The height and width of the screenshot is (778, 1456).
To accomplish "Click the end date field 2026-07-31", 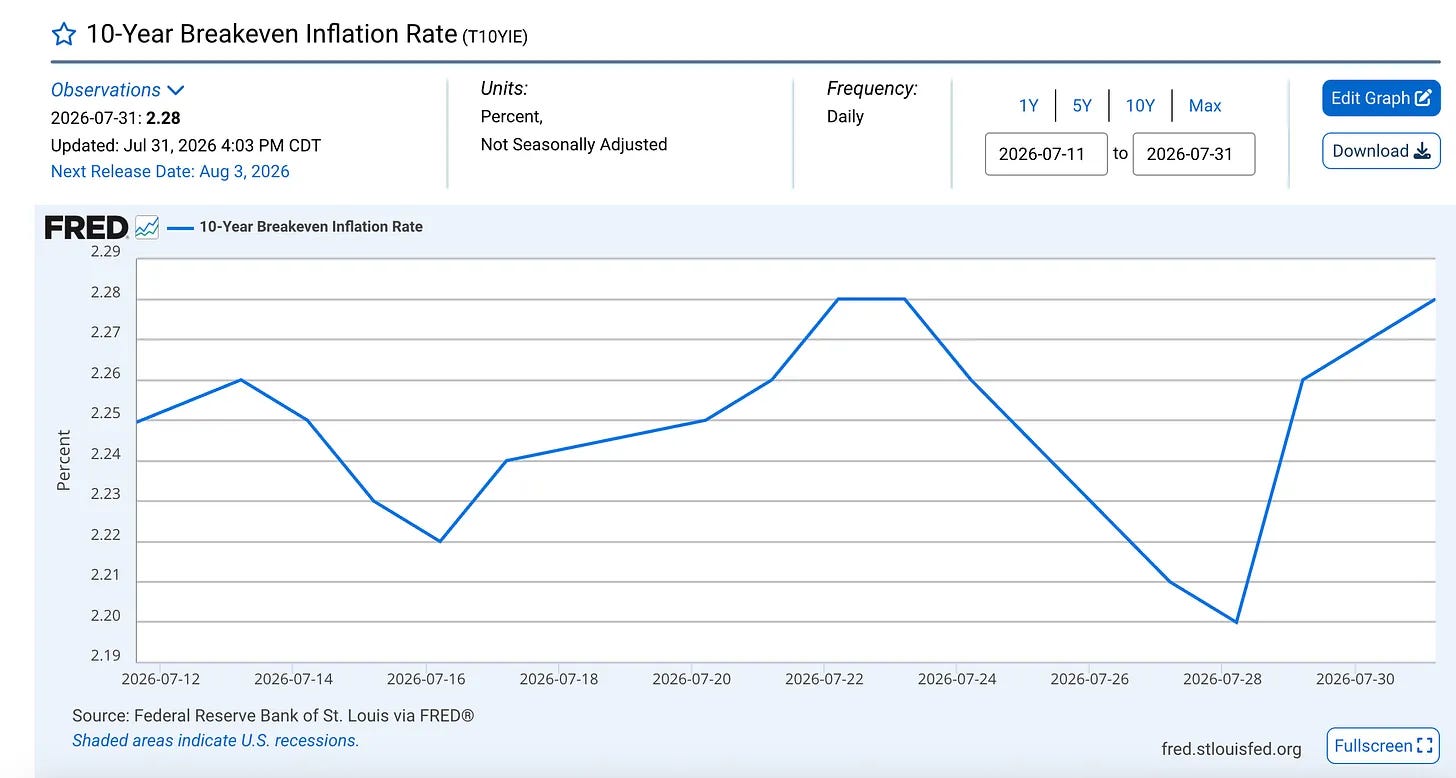I will pyautogui.click(x=1194, y=154).
